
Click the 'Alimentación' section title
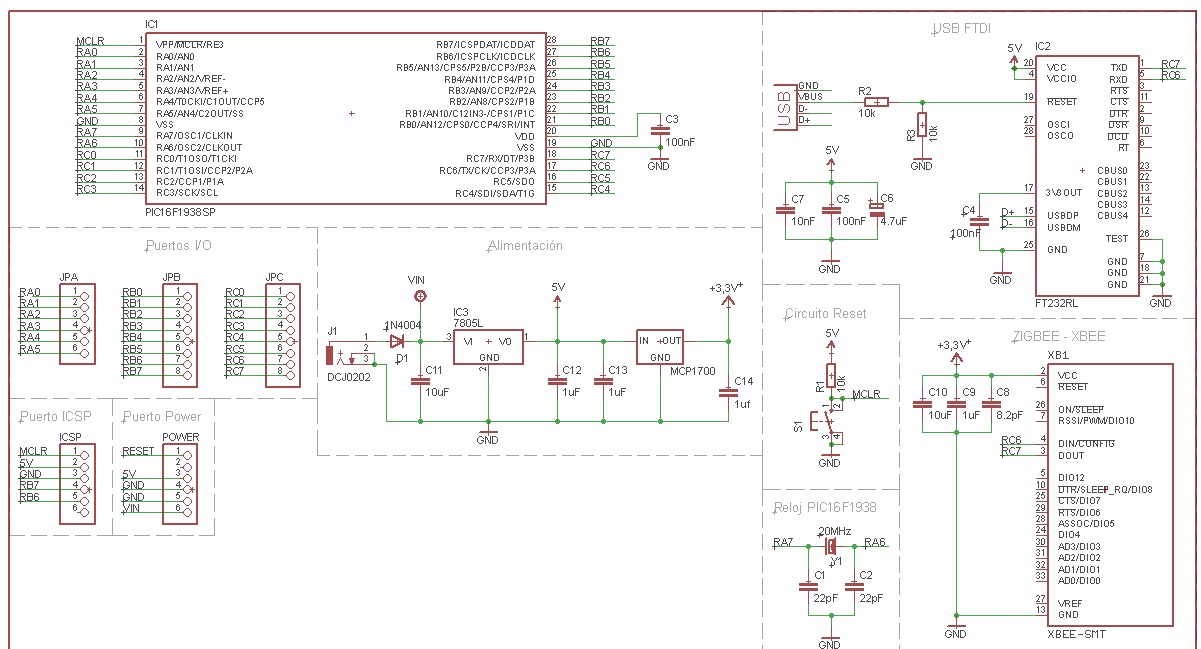click(x=525, y=245)
